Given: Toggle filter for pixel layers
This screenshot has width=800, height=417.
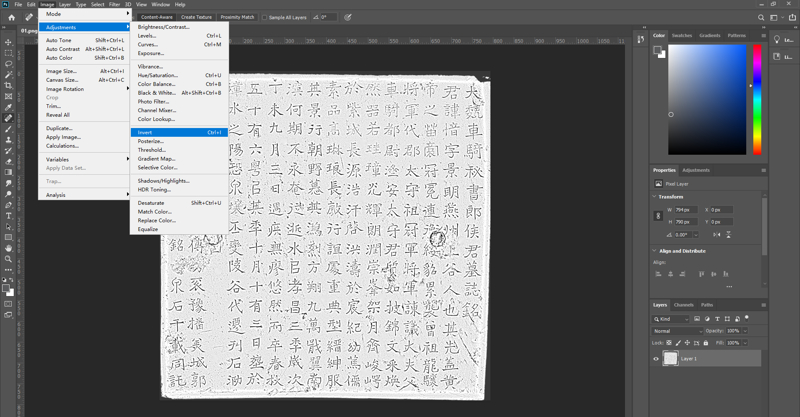Looking at the screenshot, I should click(x=697, y=319).
